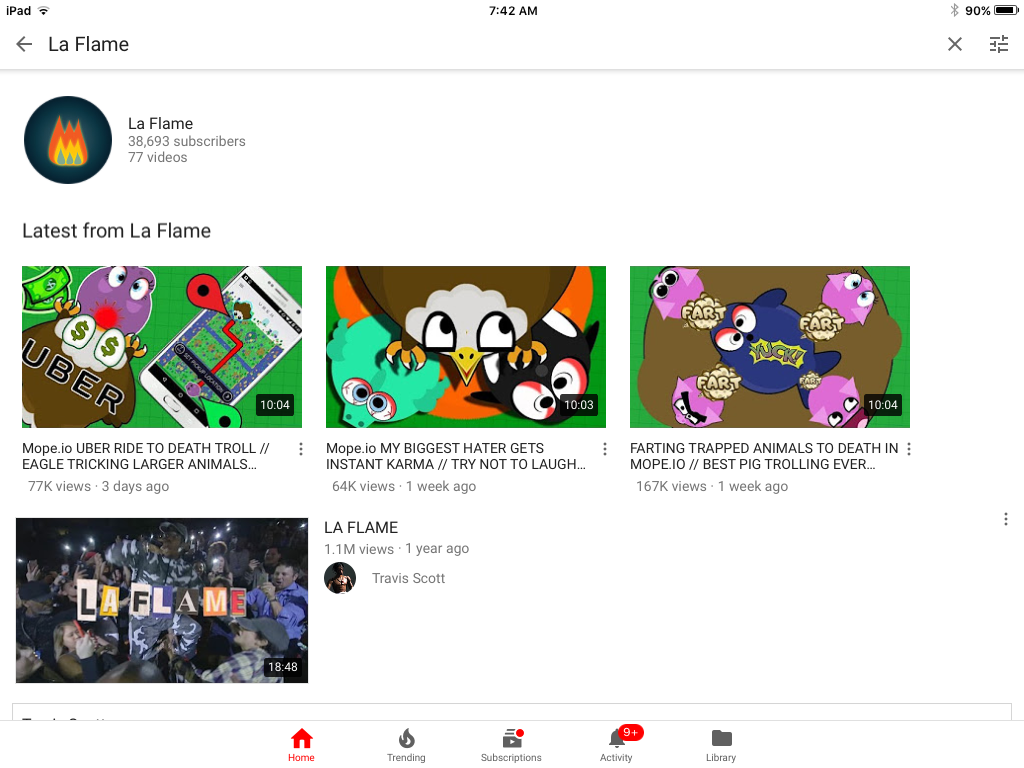Image resolution: width=1024 pixels, height=768 pixels.
Task: Open 'FARTING TRAPPED ANIMALS TO DEATH' title
Action: 764,456
